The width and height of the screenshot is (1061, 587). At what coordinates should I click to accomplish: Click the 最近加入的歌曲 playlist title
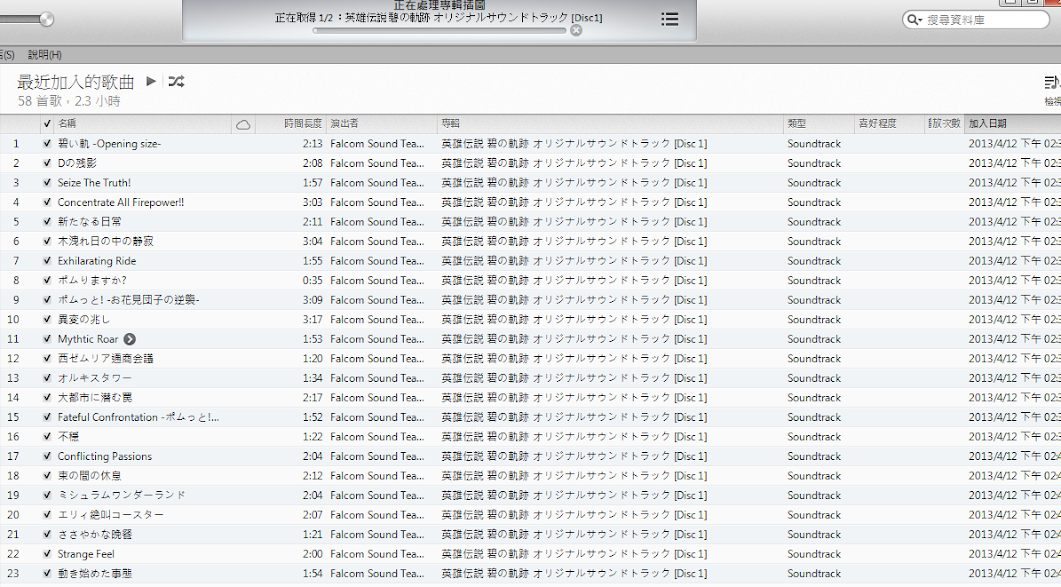[76, 82]
